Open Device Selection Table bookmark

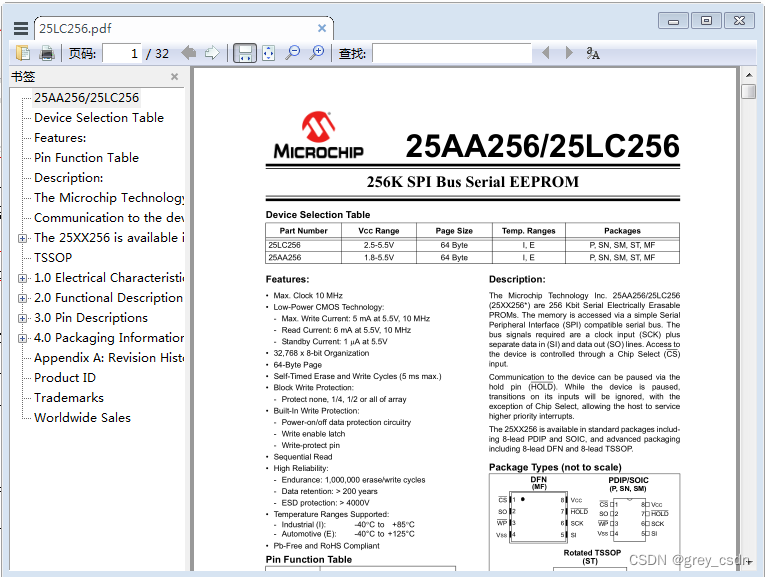coord(99,118)
